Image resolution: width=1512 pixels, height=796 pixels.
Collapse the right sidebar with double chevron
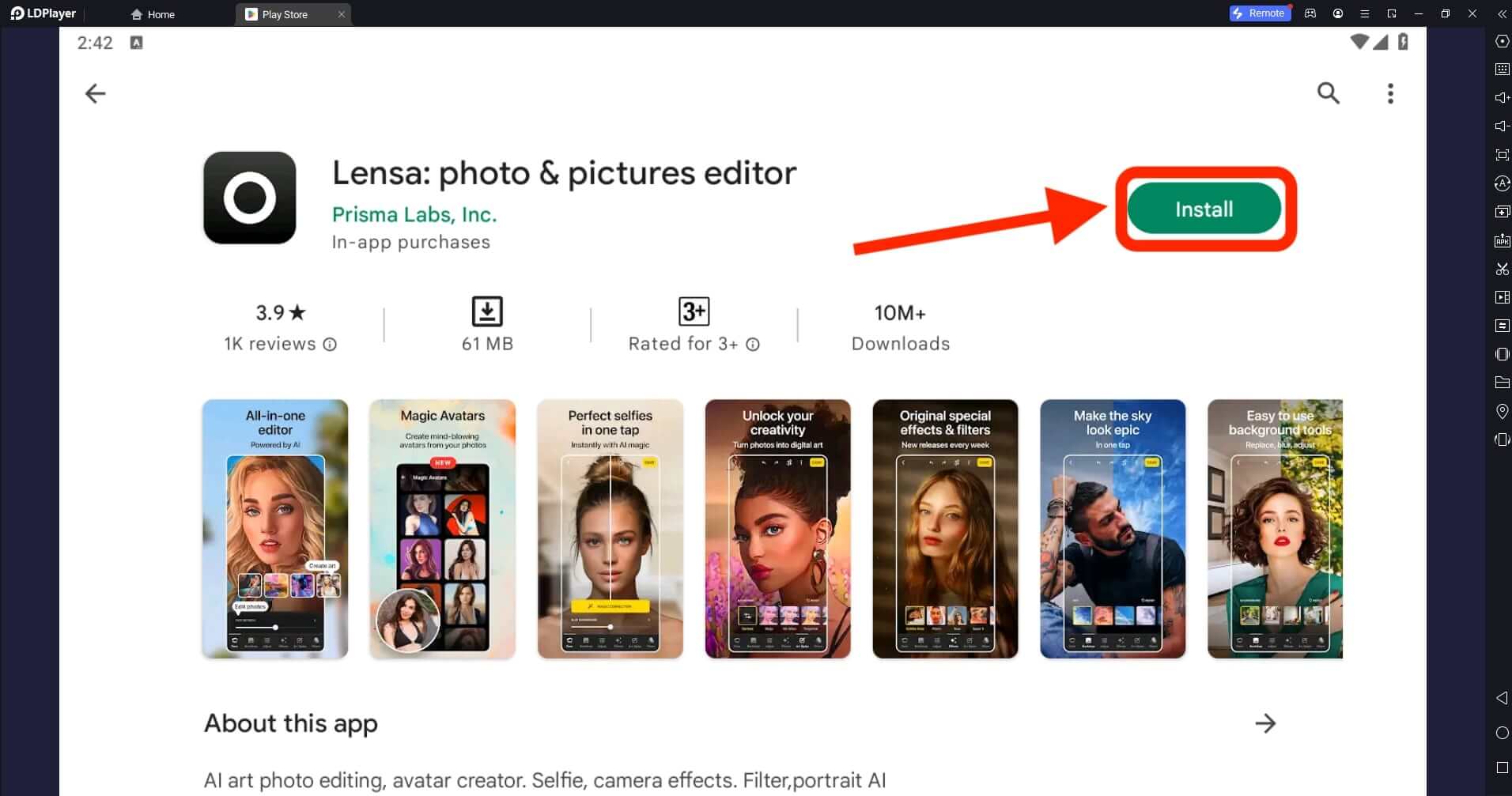tap(1502, 13)
